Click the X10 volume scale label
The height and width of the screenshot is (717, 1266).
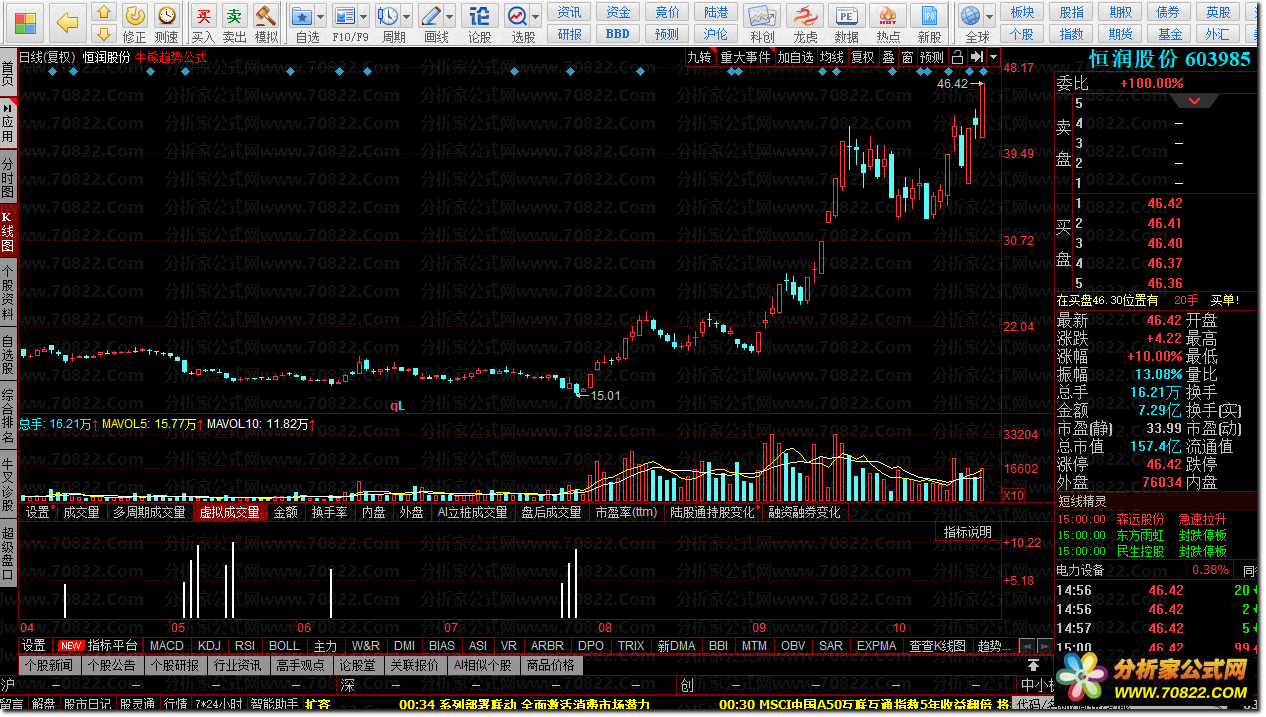pos(1013,495)
